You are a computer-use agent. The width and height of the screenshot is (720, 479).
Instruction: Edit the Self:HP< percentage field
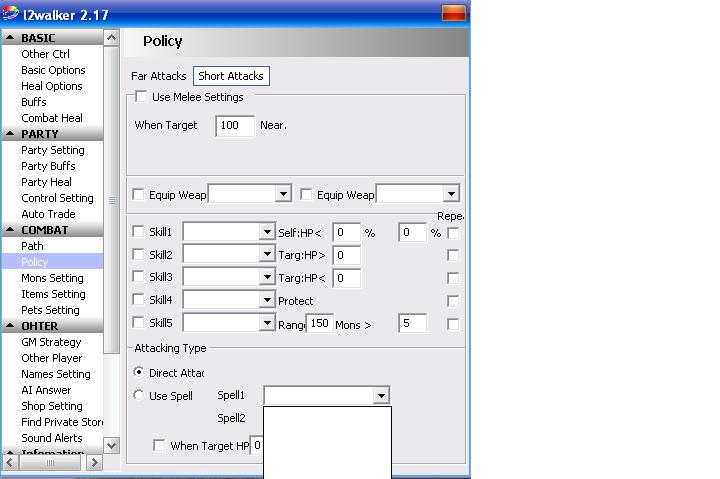(347, 232)
